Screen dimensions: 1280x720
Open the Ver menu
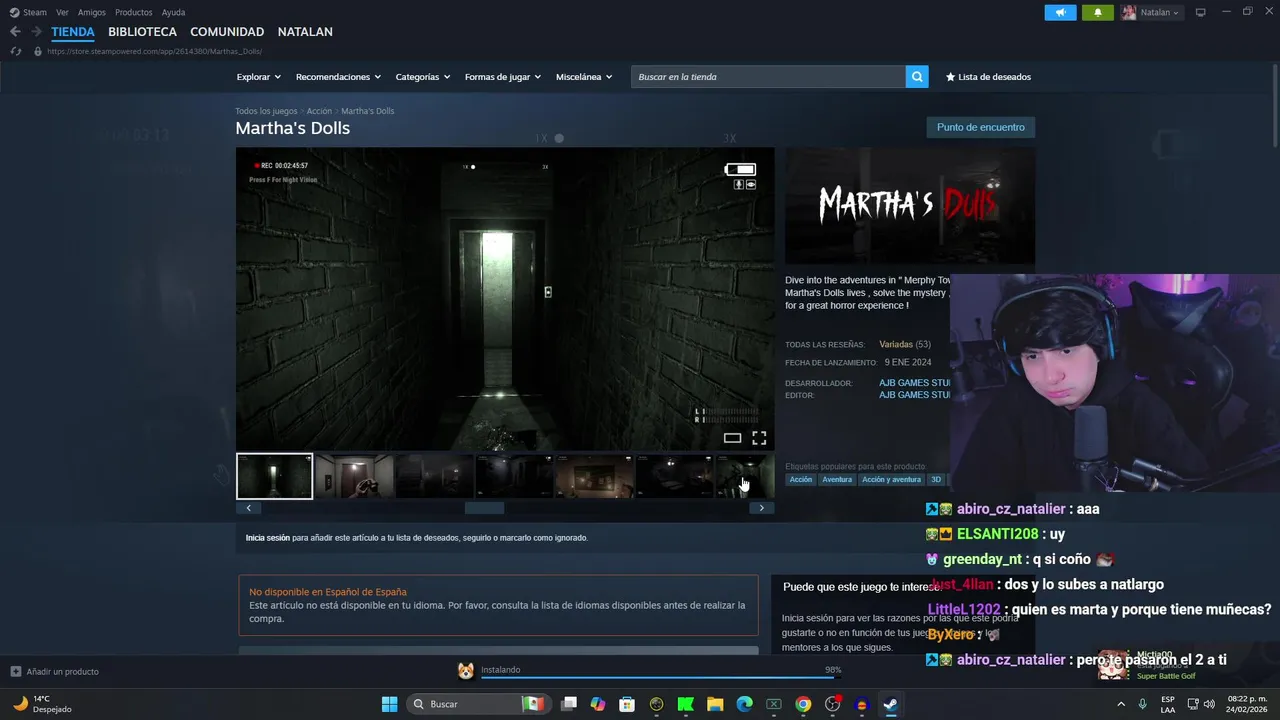[62, 12]
